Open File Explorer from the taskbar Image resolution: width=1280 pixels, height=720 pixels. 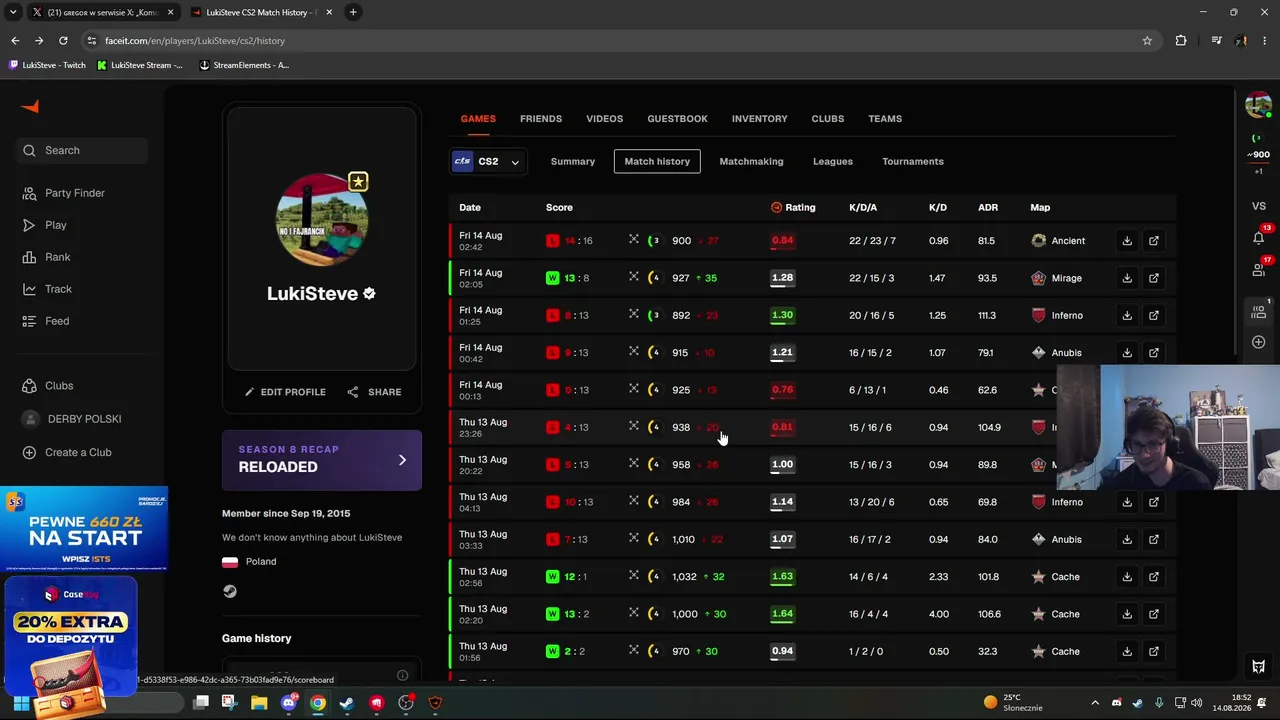(259, 703)
